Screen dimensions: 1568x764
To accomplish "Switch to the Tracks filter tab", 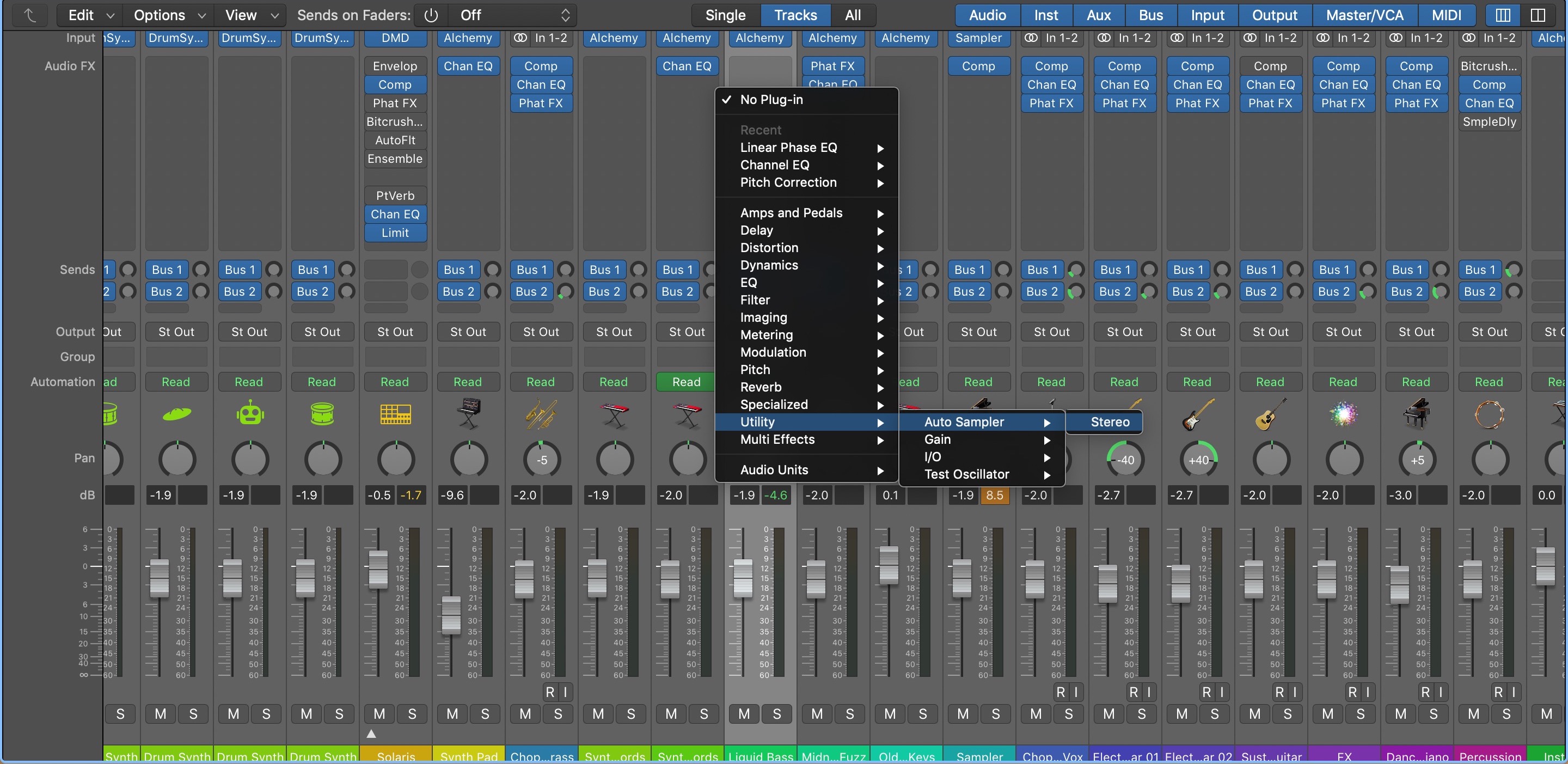I will [x=795, y=15].
